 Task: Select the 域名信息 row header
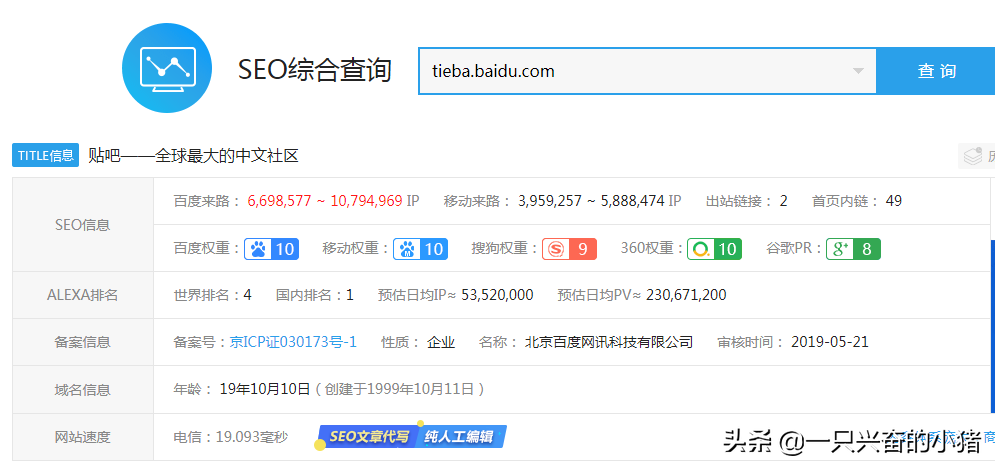(83, 389)
